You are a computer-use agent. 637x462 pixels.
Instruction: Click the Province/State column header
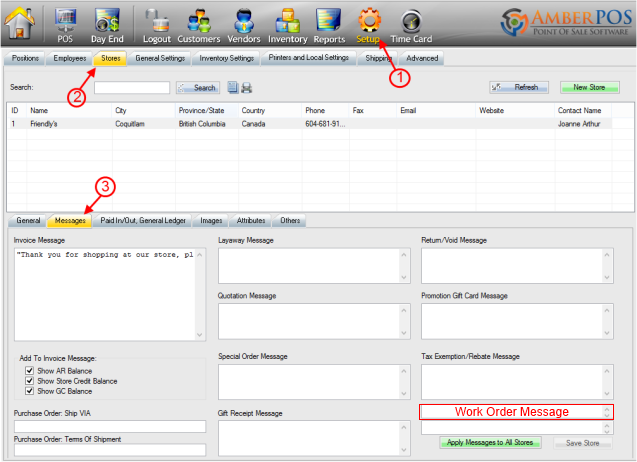pos(207,110)
